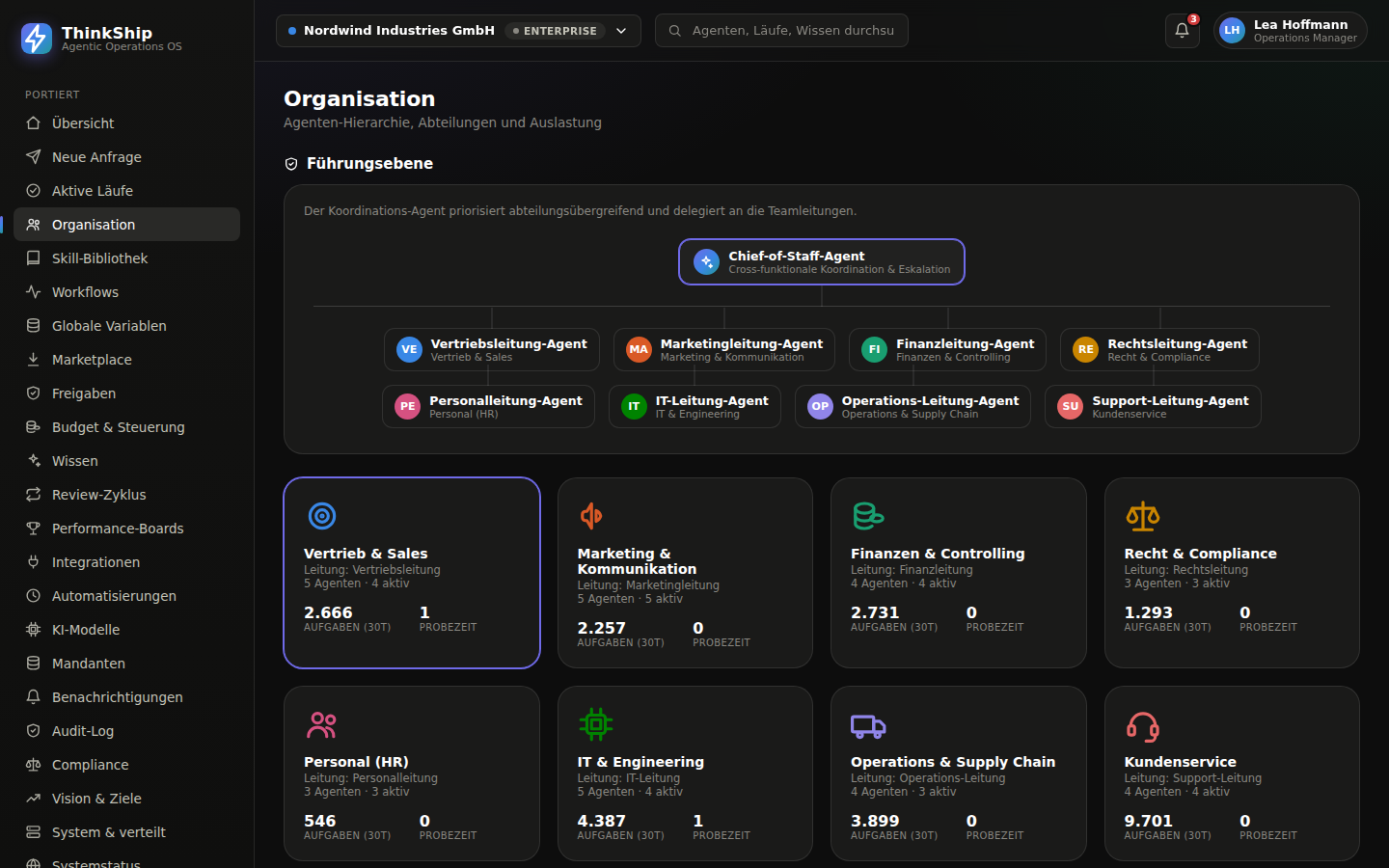Open Vision & Ziele sidebar item

pyautogui.click(x=127, y=799)
